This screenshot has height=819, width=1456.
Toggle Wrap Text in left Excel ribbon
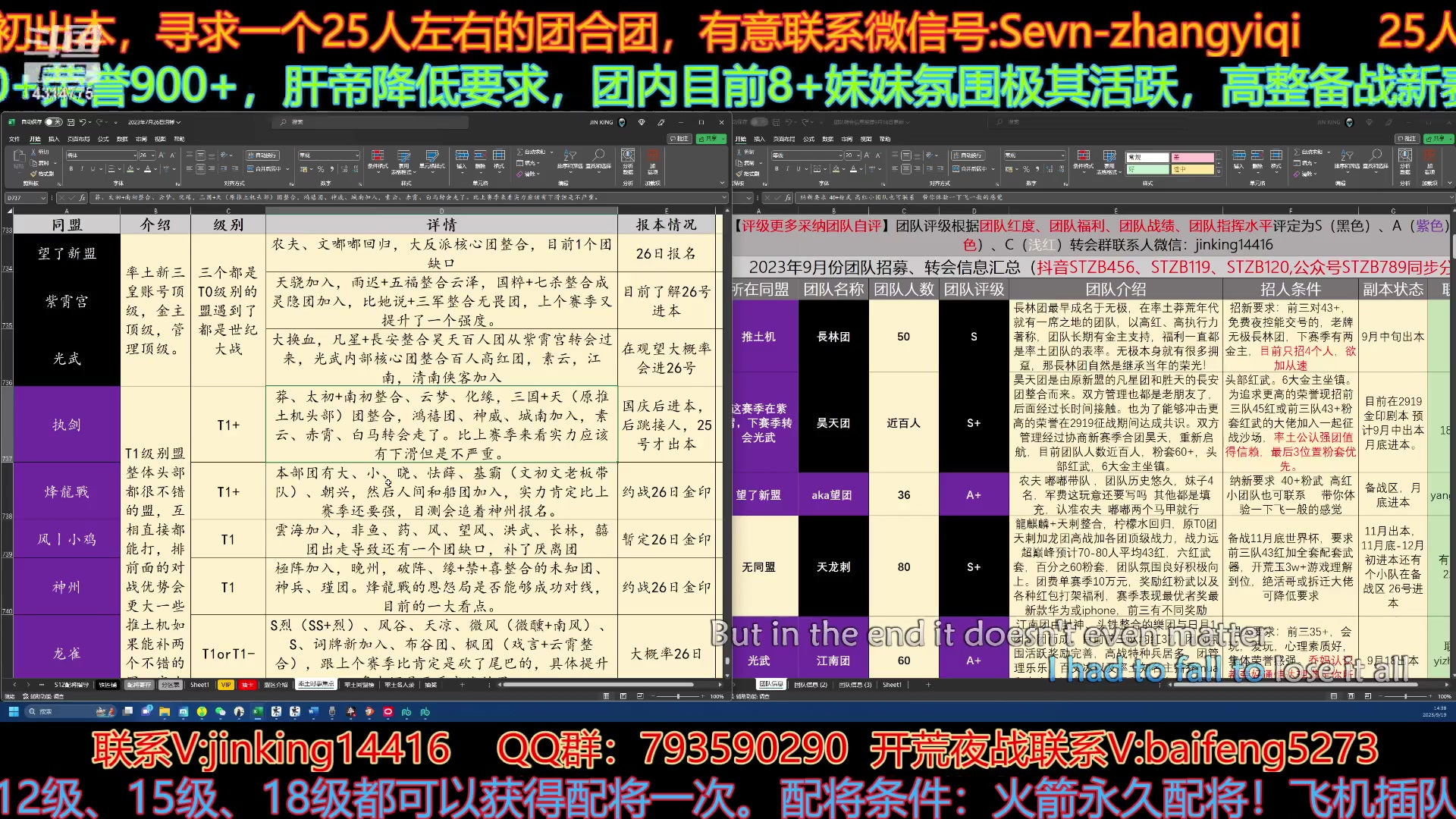262,155
